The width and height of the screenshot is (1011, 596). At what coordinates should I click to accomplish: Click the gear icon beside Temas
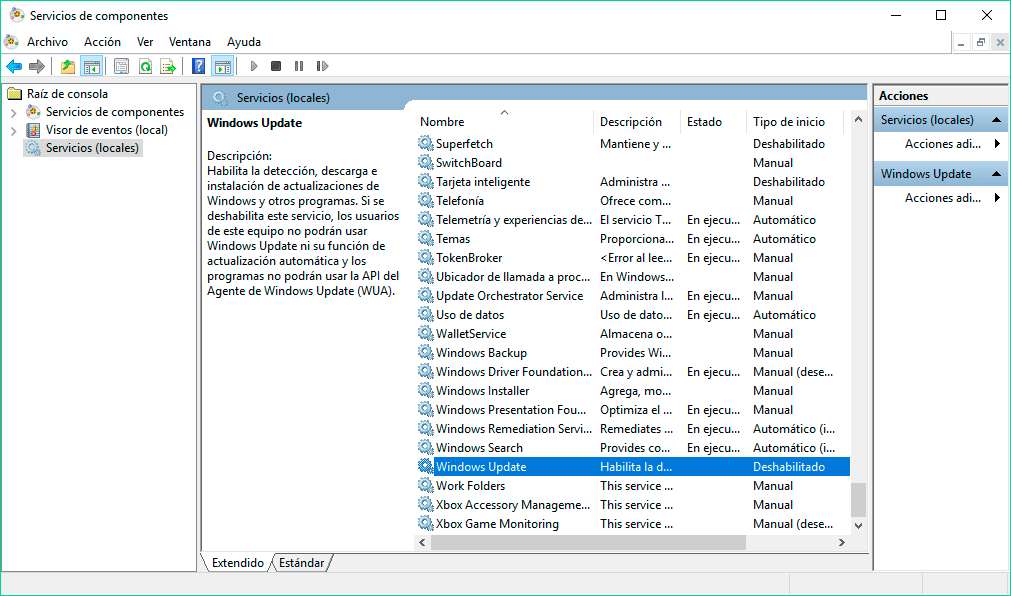(x=426, y=238)
